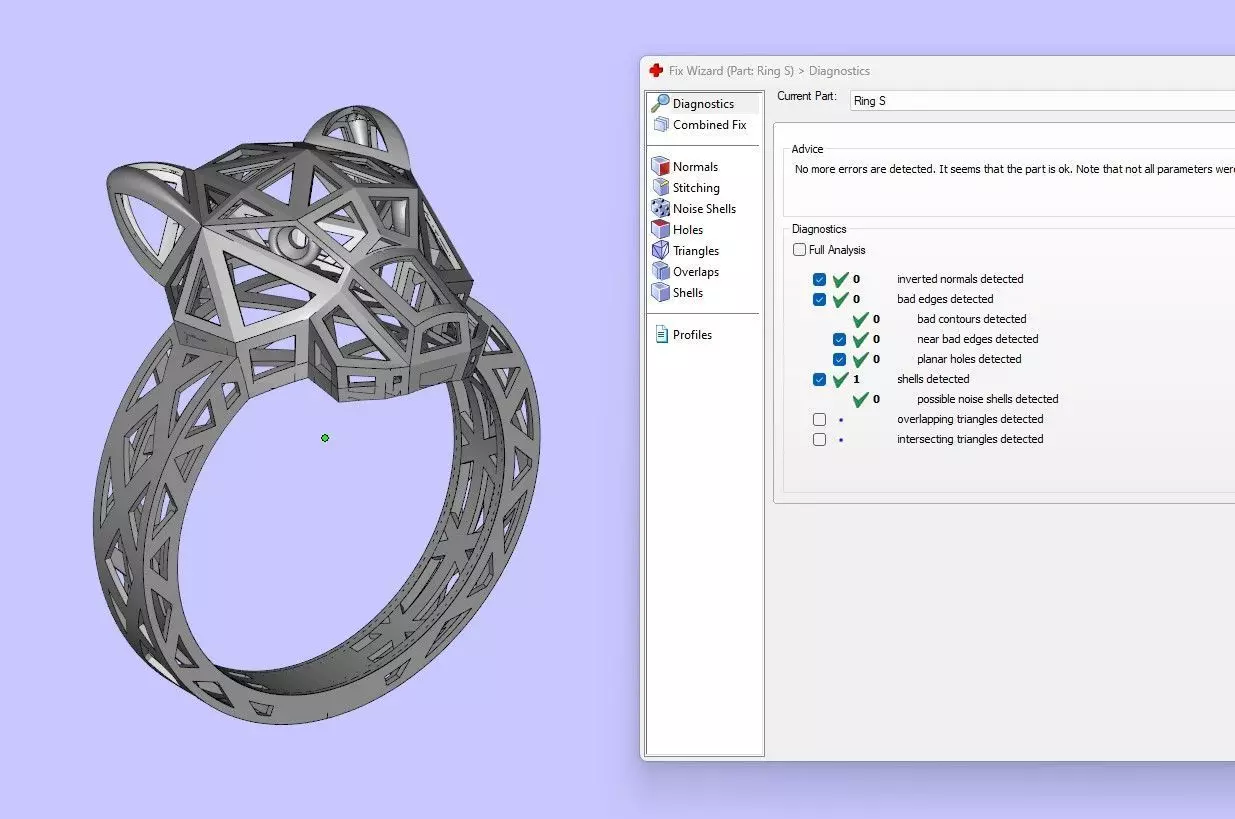1235x819 pixels.
Task: Uncheck inverted normals detected checkbox
Action: click(x=819, y=280)
